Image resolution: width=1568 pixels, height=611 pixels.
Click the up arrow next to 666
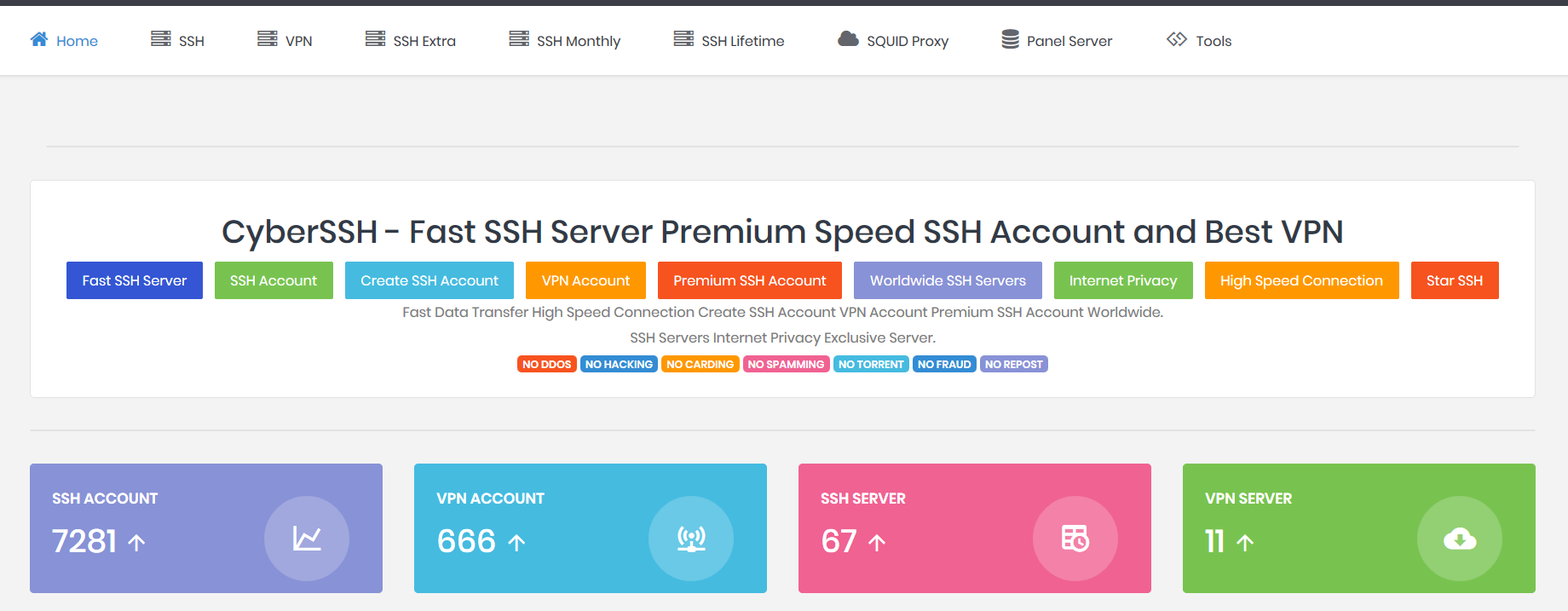[516, 542]
